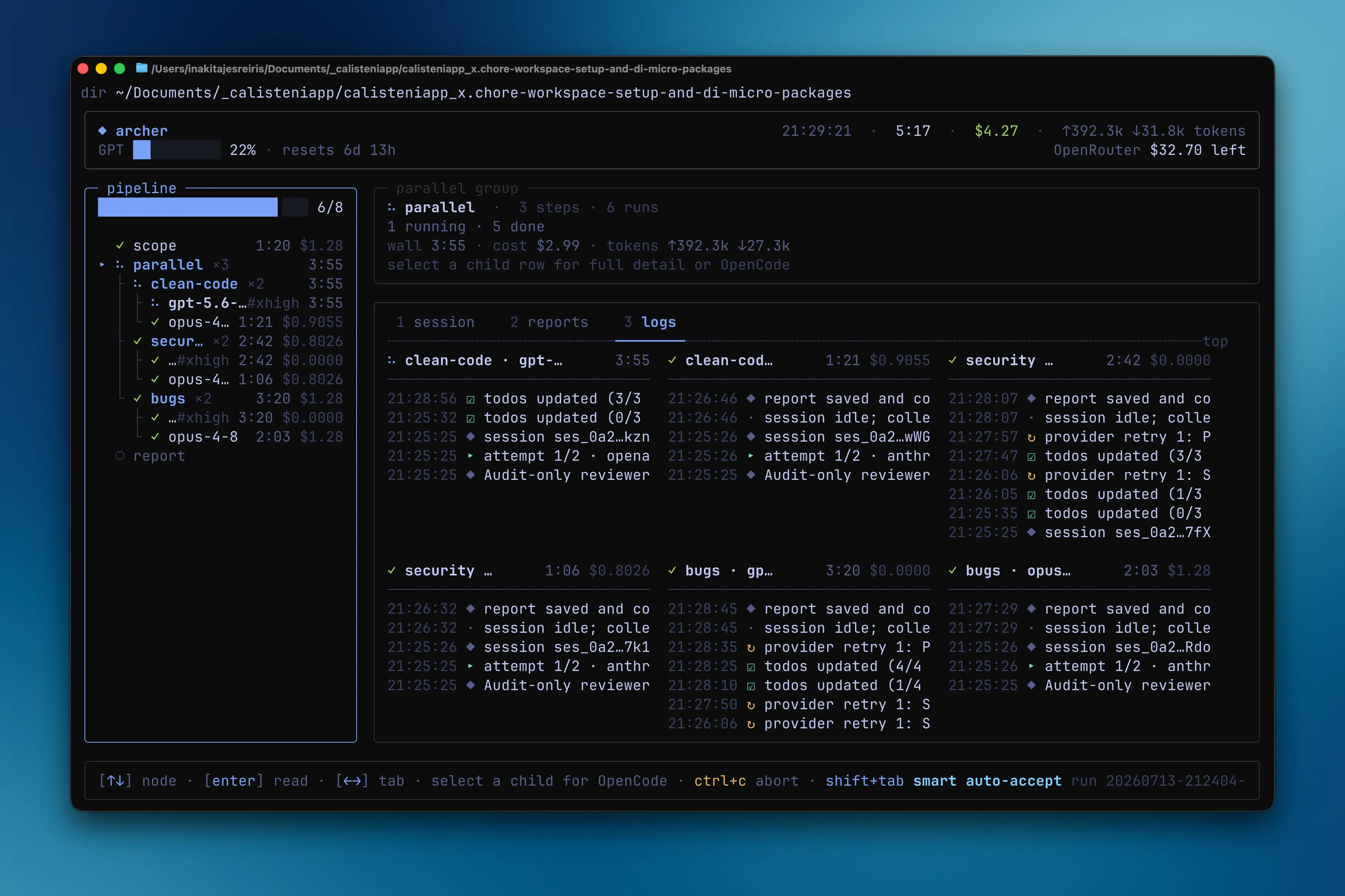Image resolution: width=1345 pixels, height=896 pixels.
Task: Click the running dots icon beside parallel ×3
Action: click(120, 264)
